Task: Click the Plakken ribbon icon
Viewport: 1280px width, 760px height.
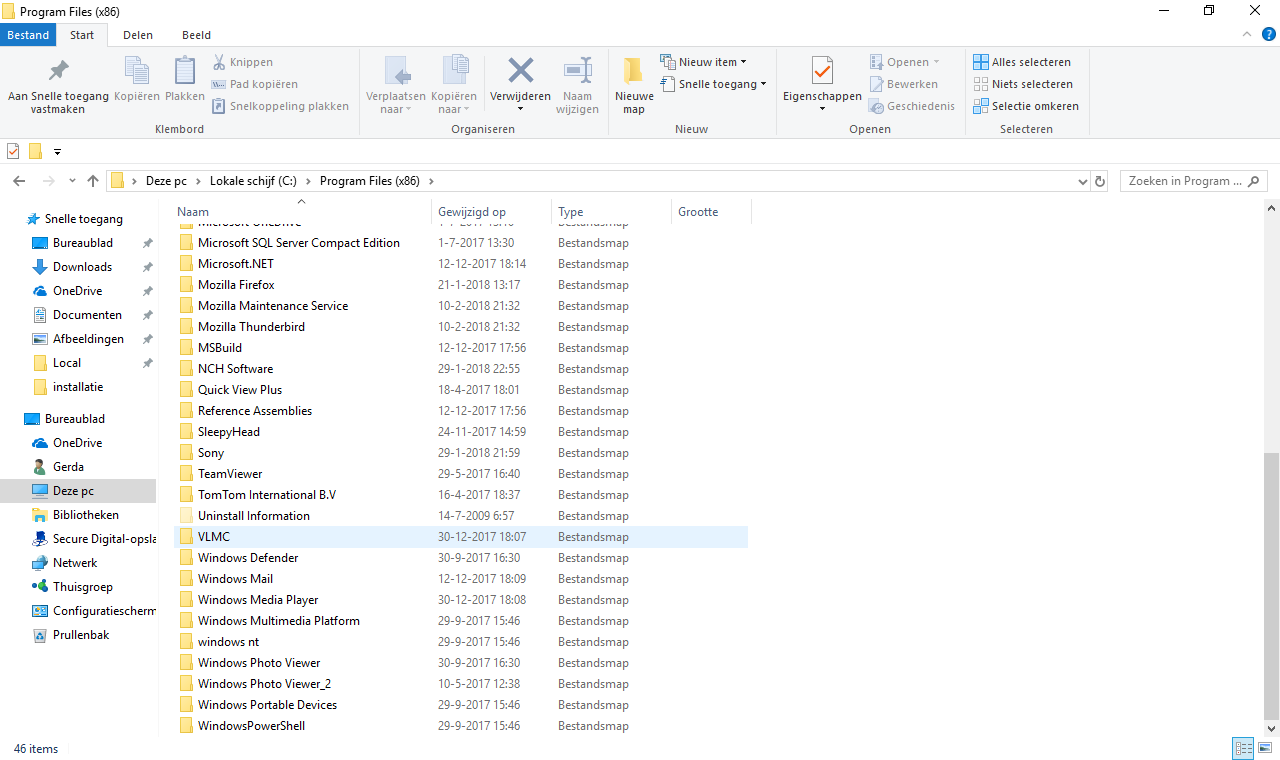Action: click(x=185, y=80)
